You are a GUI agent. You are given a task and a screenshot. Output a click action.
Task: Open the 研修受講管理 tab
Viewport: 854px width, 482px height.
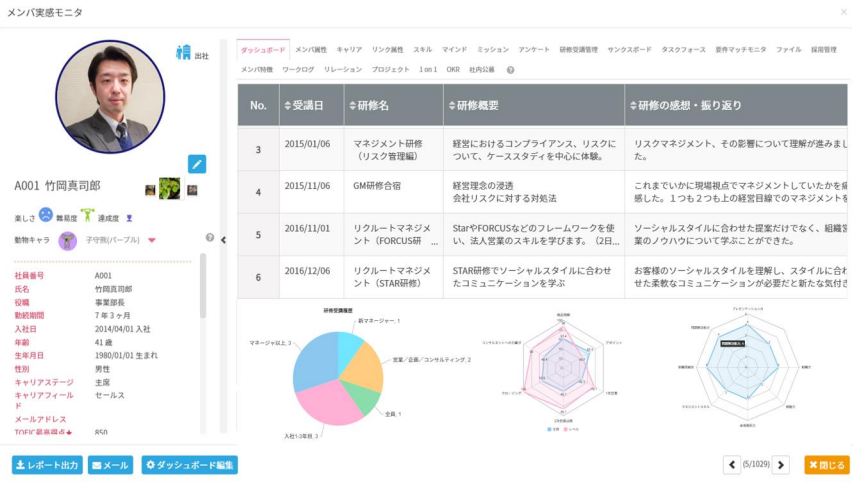(x=578, y=50)
